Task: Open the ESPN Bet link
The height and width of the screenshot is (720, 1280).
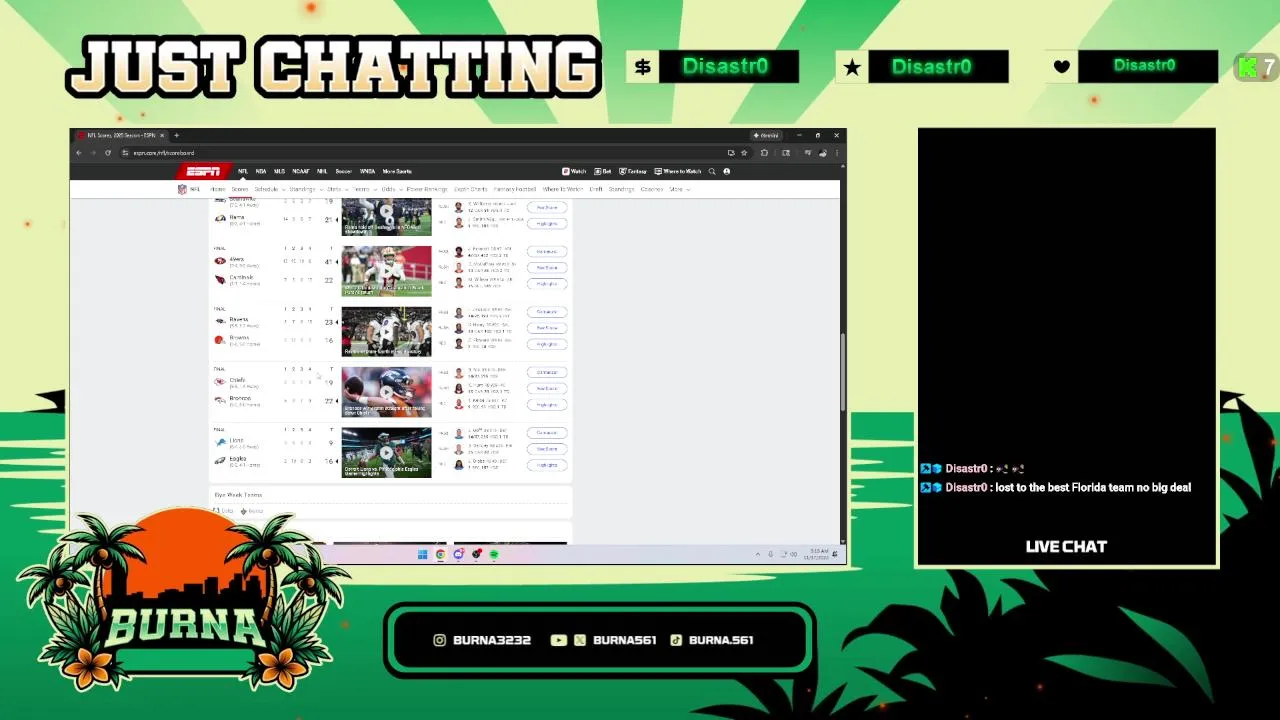Action: [602, 171]
